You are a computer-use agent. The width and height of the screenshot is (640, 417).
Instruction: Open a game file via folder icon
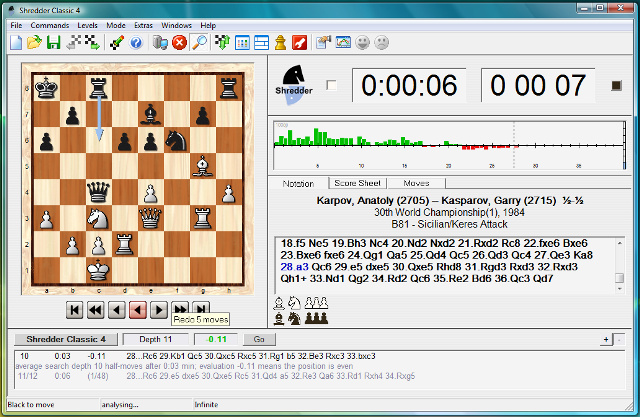coord(34,42)
